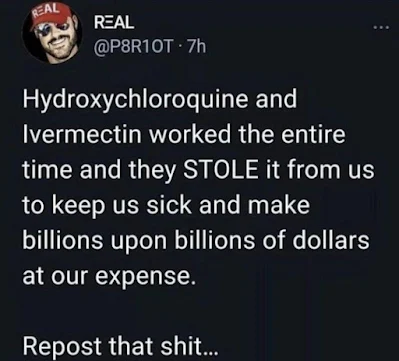Image resolution: width=399 pixels, height=361 pixels.
Task: Click the red REAL cap in avatar
Action: (x=47, y=17)
